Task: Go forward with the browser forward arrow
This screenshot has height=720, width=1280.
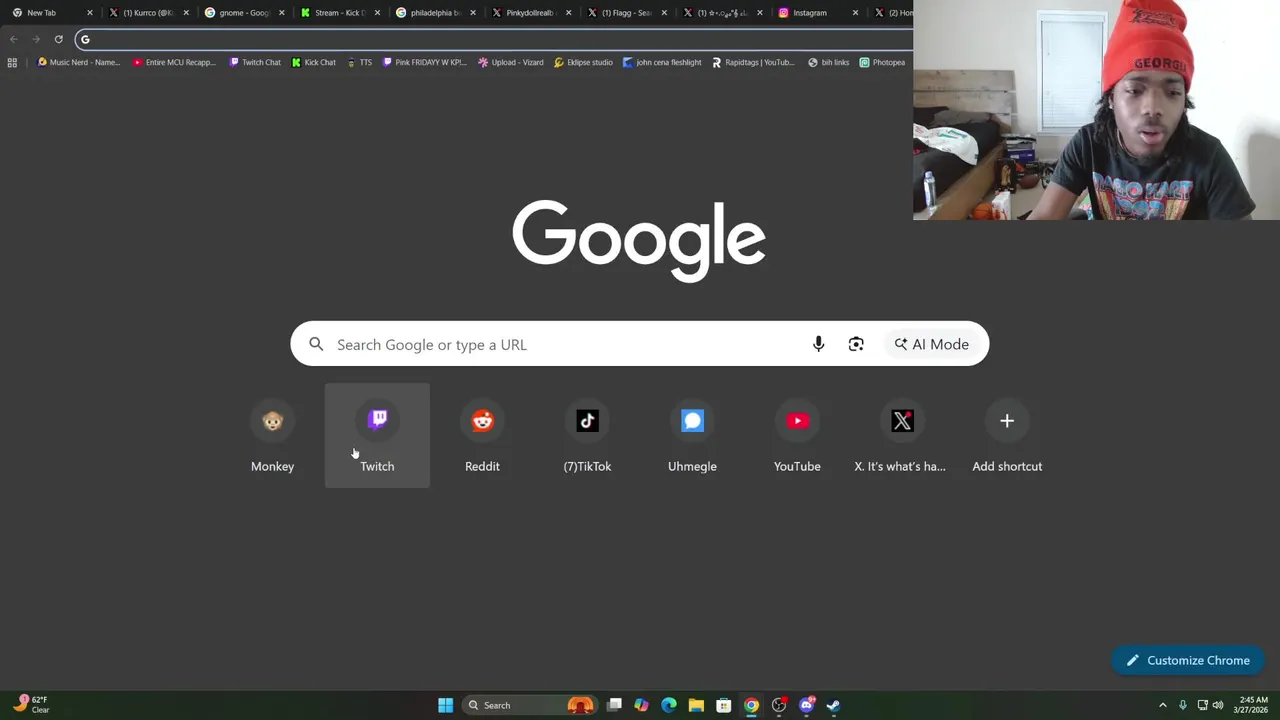Action: (36, 39)
